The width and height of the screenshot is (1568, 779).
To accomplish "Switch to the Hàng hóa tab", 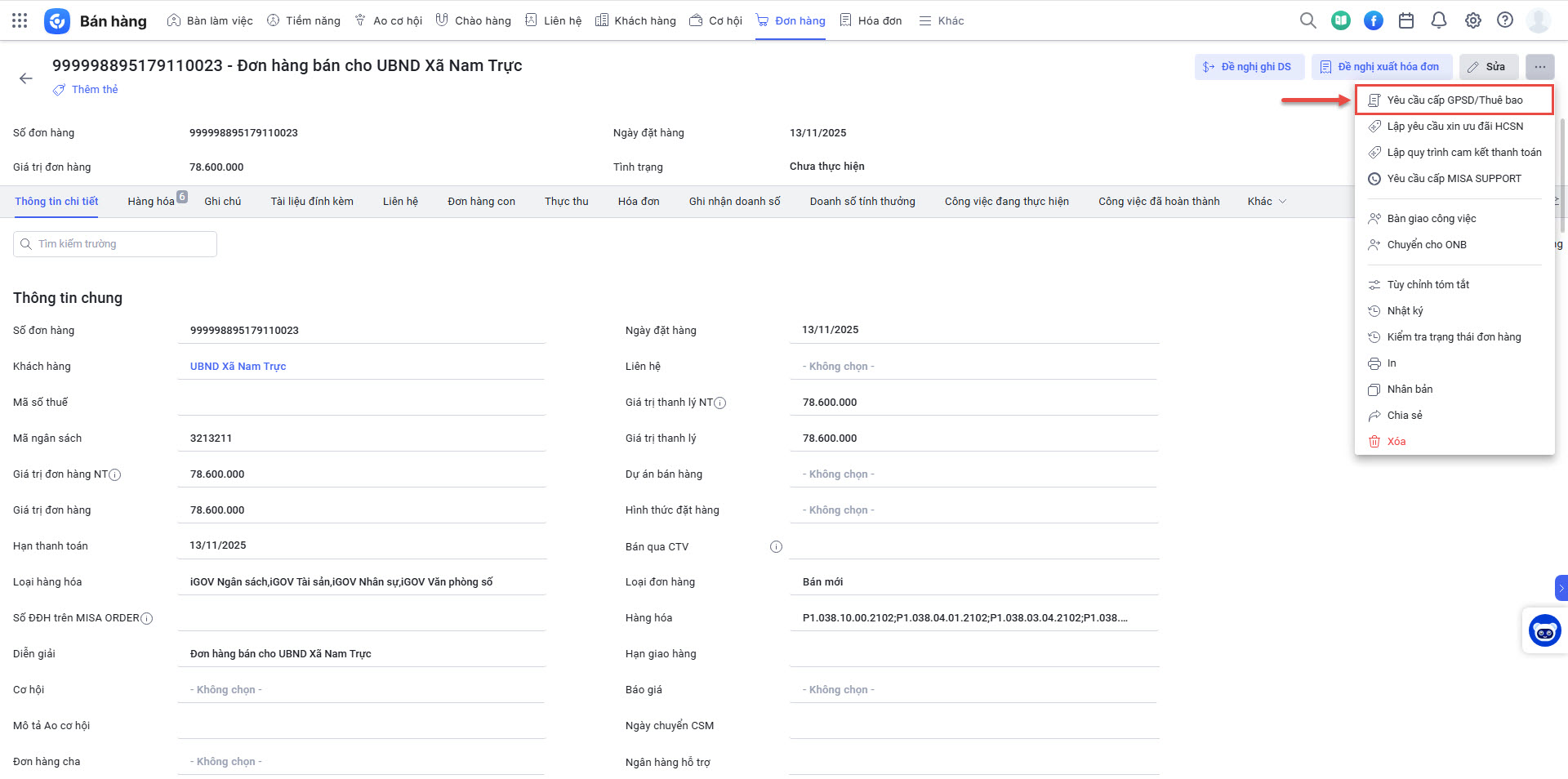I will click(152, 202).
